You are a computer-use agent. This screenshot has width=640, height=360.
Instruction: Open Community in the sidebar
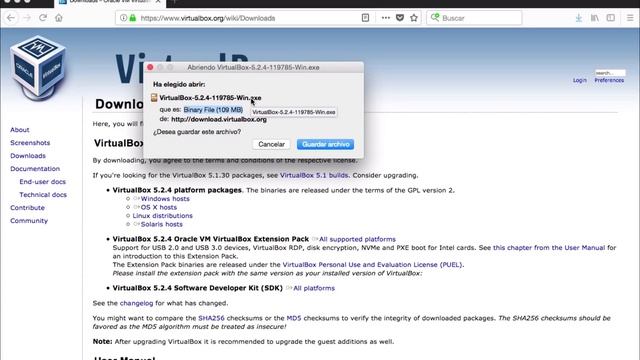pos(29,221)
